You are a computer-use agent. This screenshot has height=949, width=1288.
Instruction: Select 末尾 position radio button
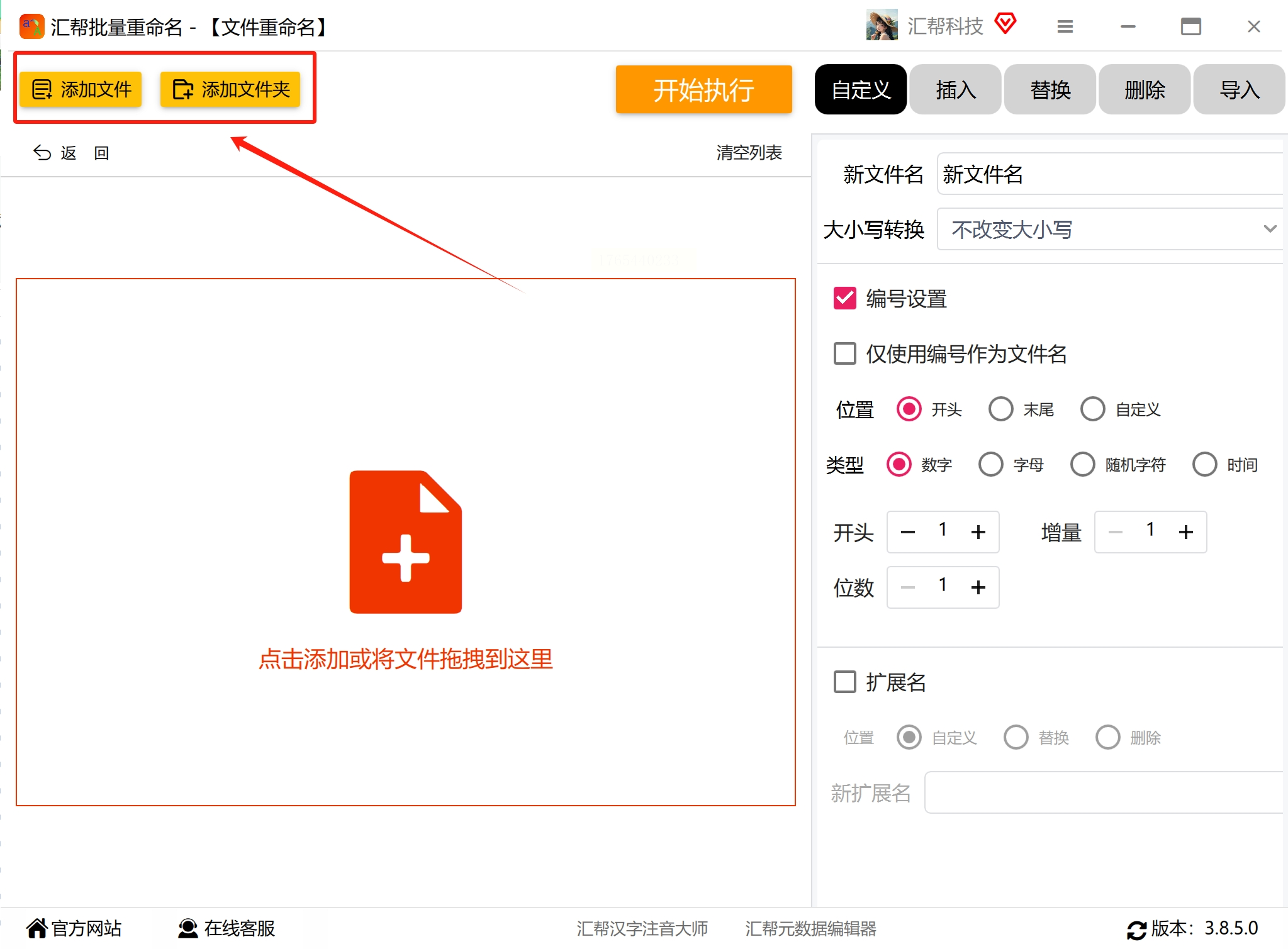(x=1000, y=409)
